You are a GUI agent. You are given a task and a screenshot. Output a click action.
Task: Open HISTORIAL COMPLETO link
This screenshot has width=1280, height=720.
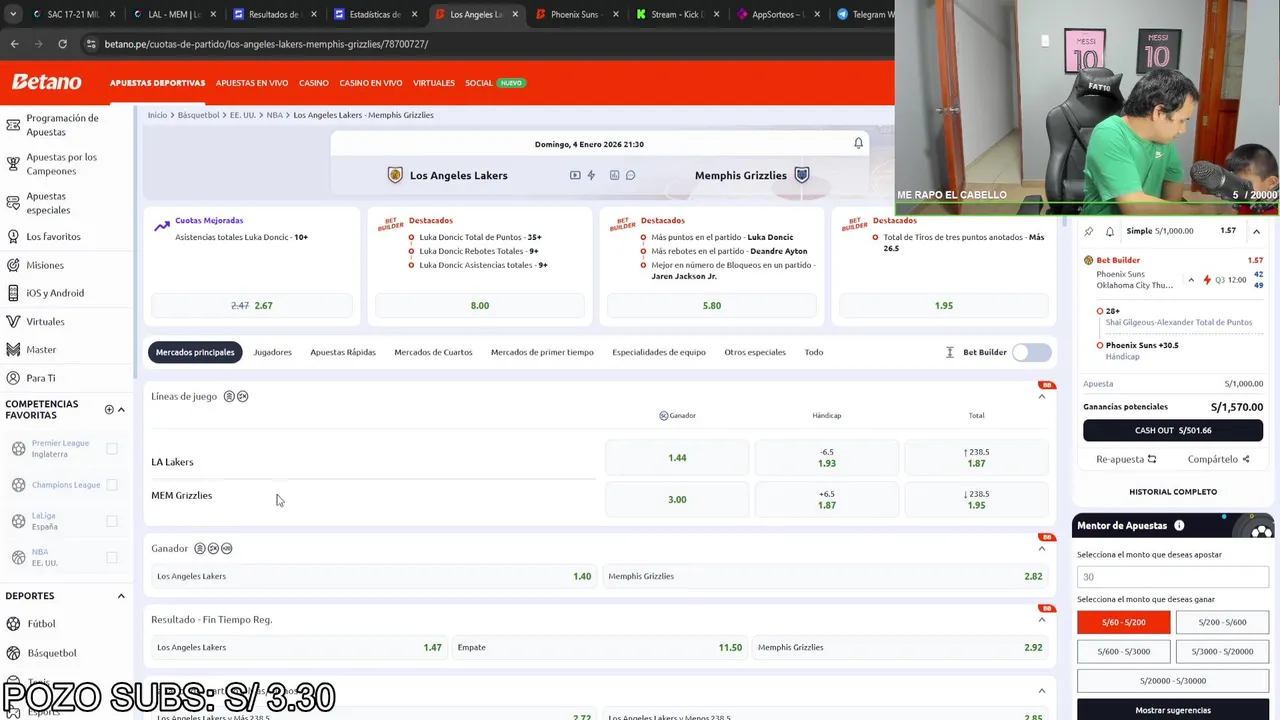(1173, 492)
